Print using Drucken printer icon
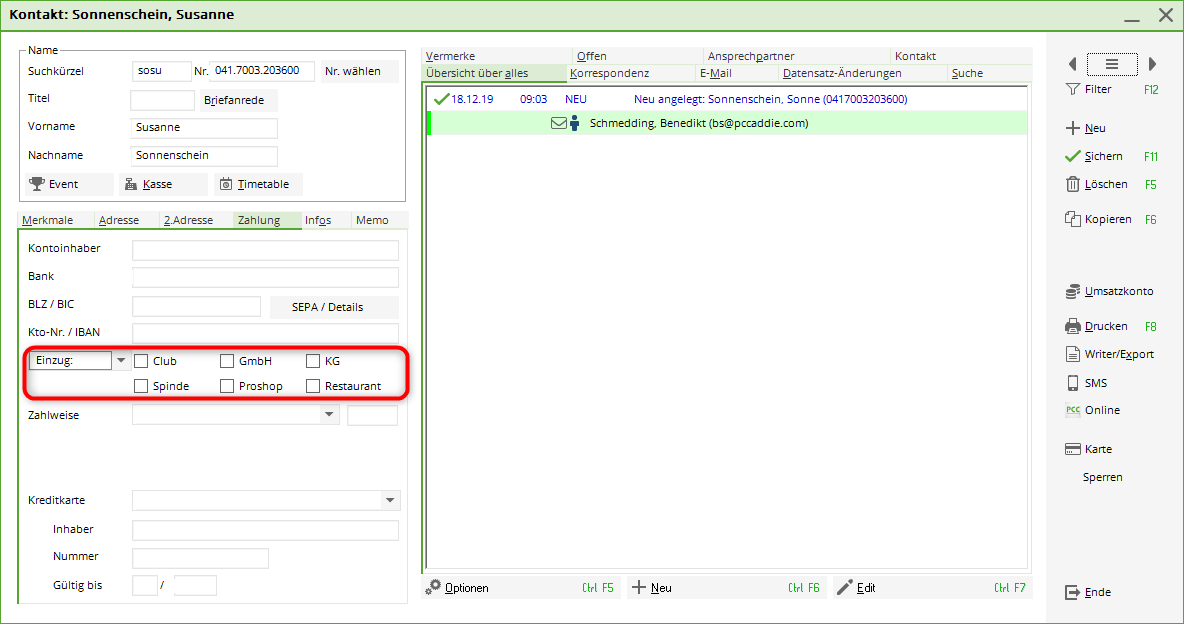 coord(1073,326)
